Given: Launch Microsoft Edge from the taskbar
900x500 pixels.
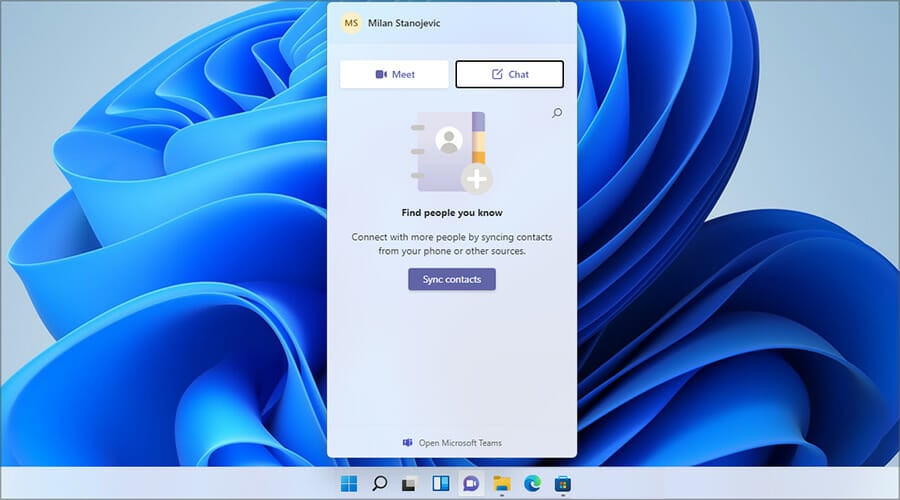Looking at the screenshot, I should pos(532,484).
